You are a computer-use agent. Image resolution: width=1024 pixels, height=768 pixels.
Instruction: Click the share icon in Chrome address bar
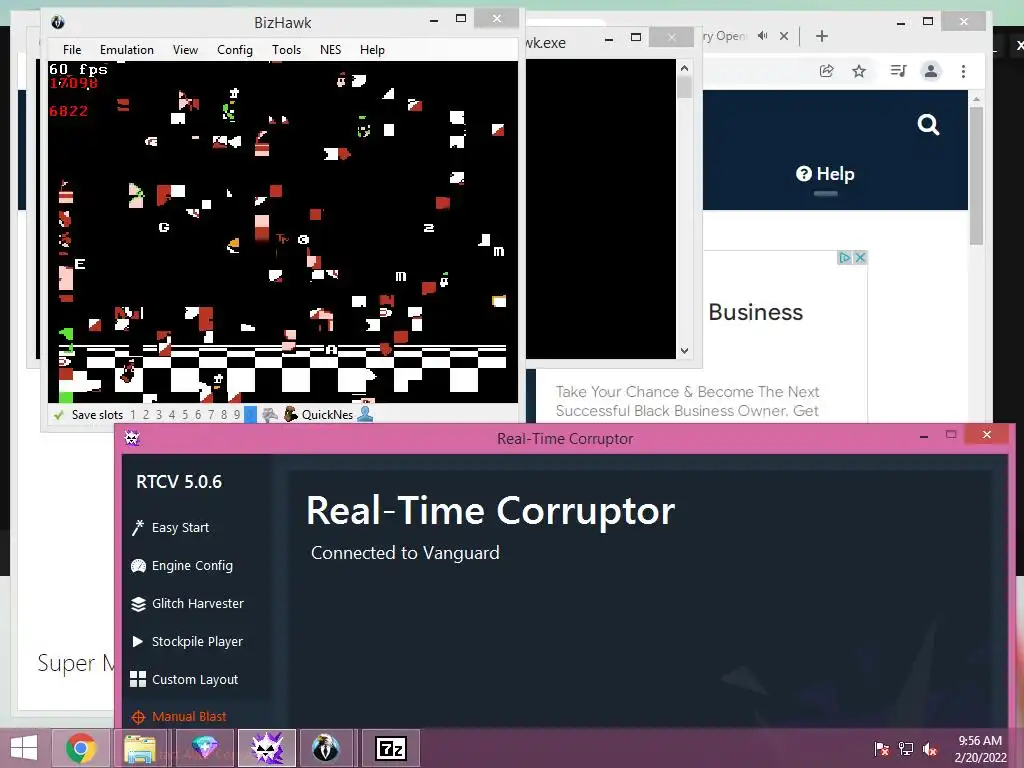tap(826, 71)
